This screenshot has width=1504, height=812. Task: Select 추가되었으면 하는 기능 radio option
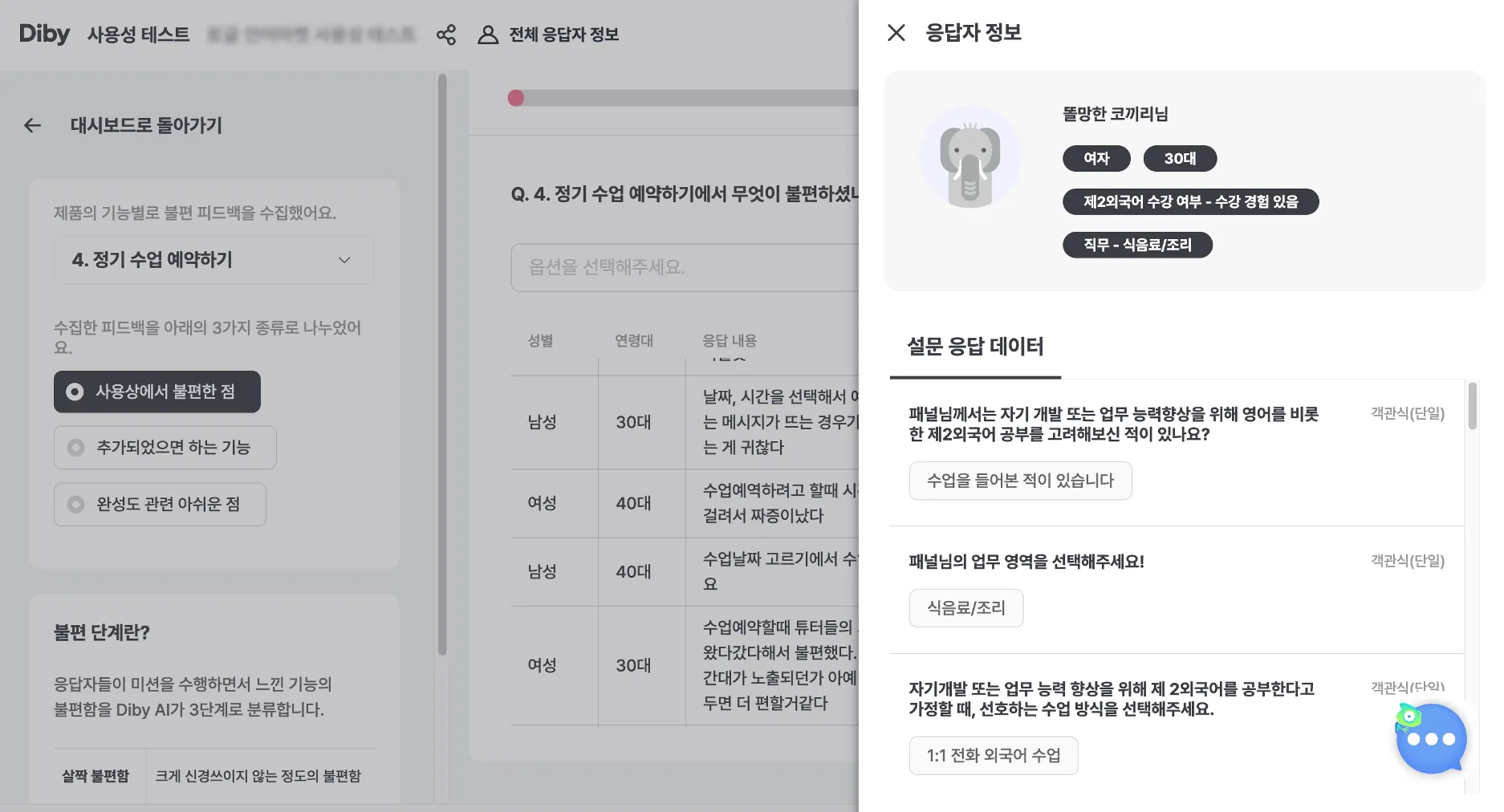165,448
